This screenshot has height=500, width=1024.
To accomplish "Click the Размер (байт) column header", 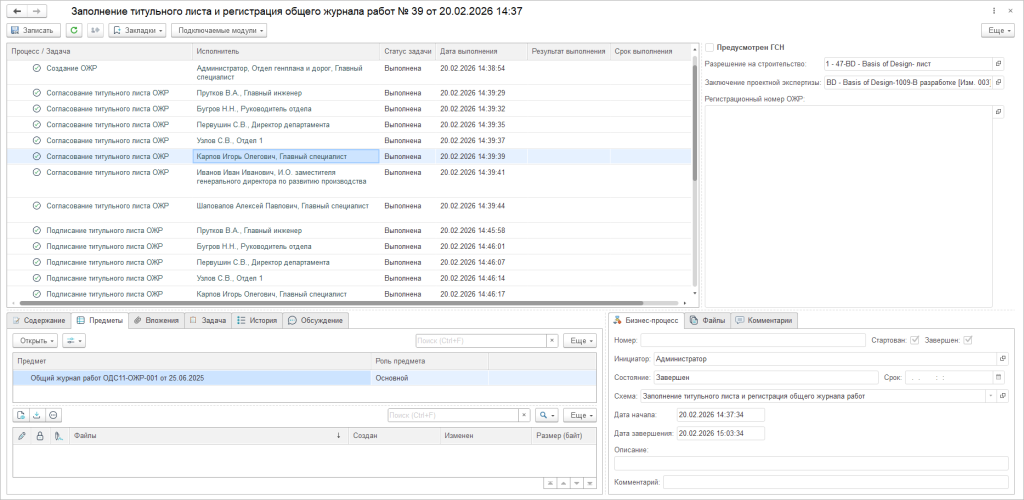I will tap(564, 435).
